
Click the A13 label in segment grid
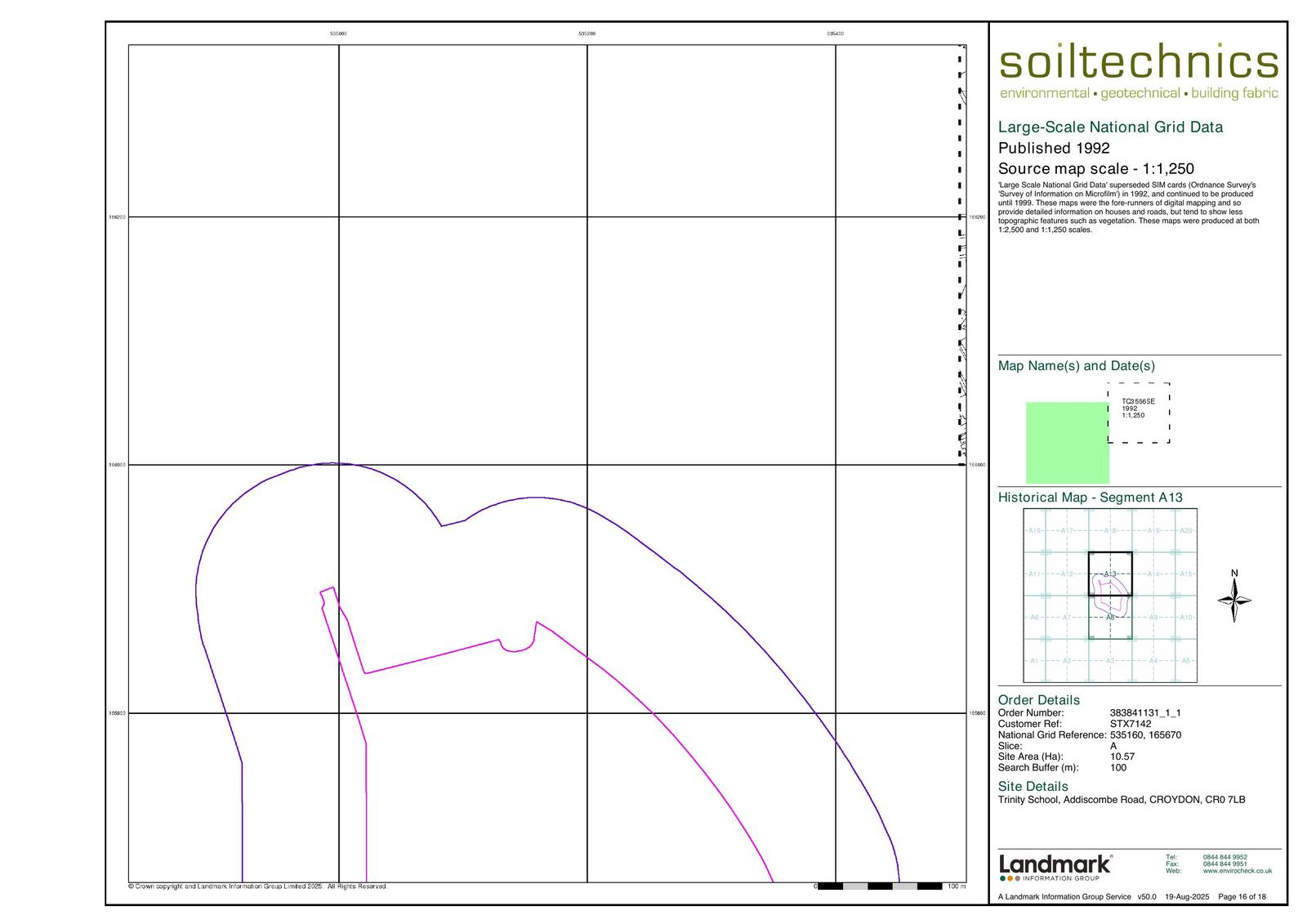pyautogui.click(x=1110, y=574)
